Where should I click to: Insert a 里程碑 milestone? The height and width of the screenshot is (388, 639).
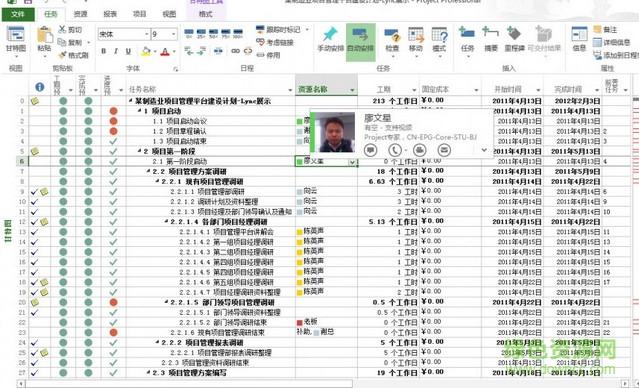514,40
